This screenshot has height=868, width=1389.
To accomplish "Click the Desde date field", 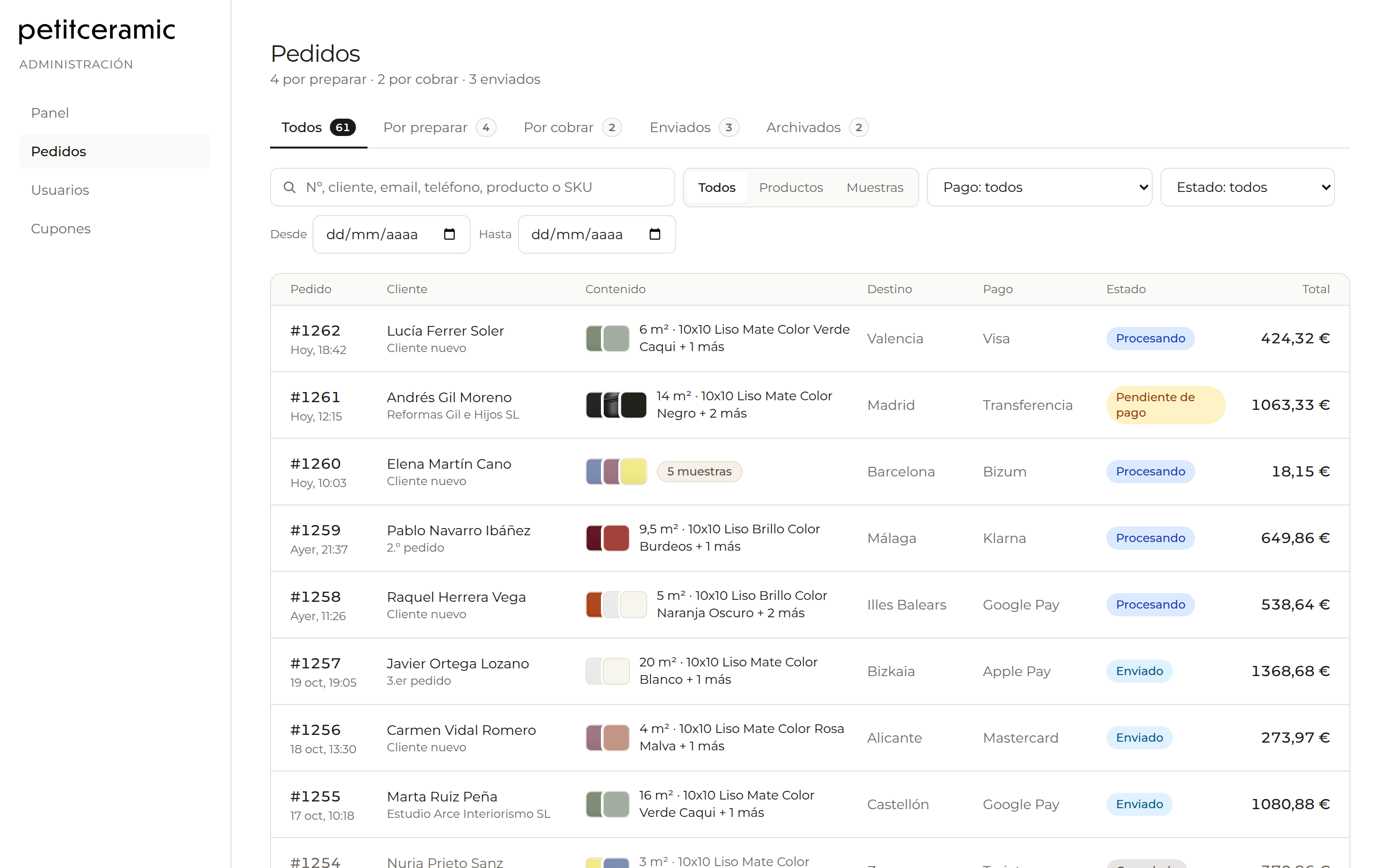I will pos(392,234).
